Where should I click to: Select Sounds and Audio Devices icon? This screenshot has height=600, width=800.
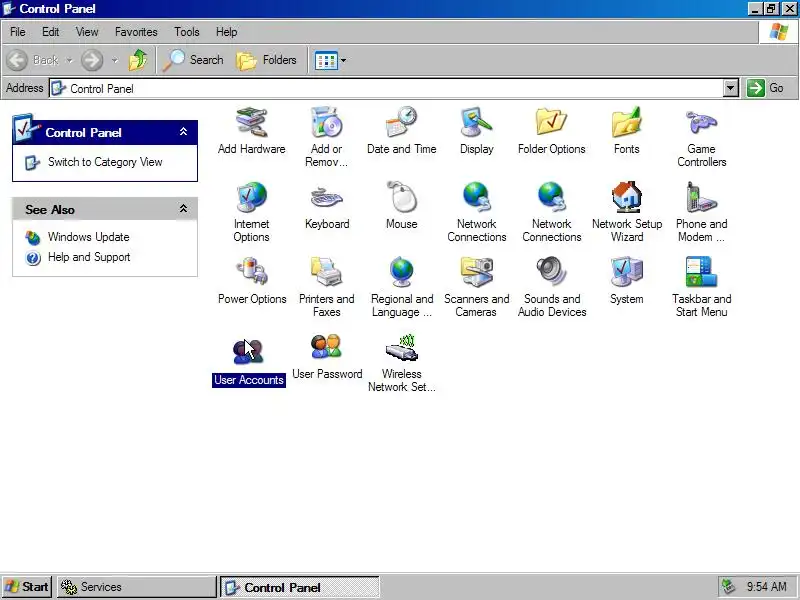[552, 272]
